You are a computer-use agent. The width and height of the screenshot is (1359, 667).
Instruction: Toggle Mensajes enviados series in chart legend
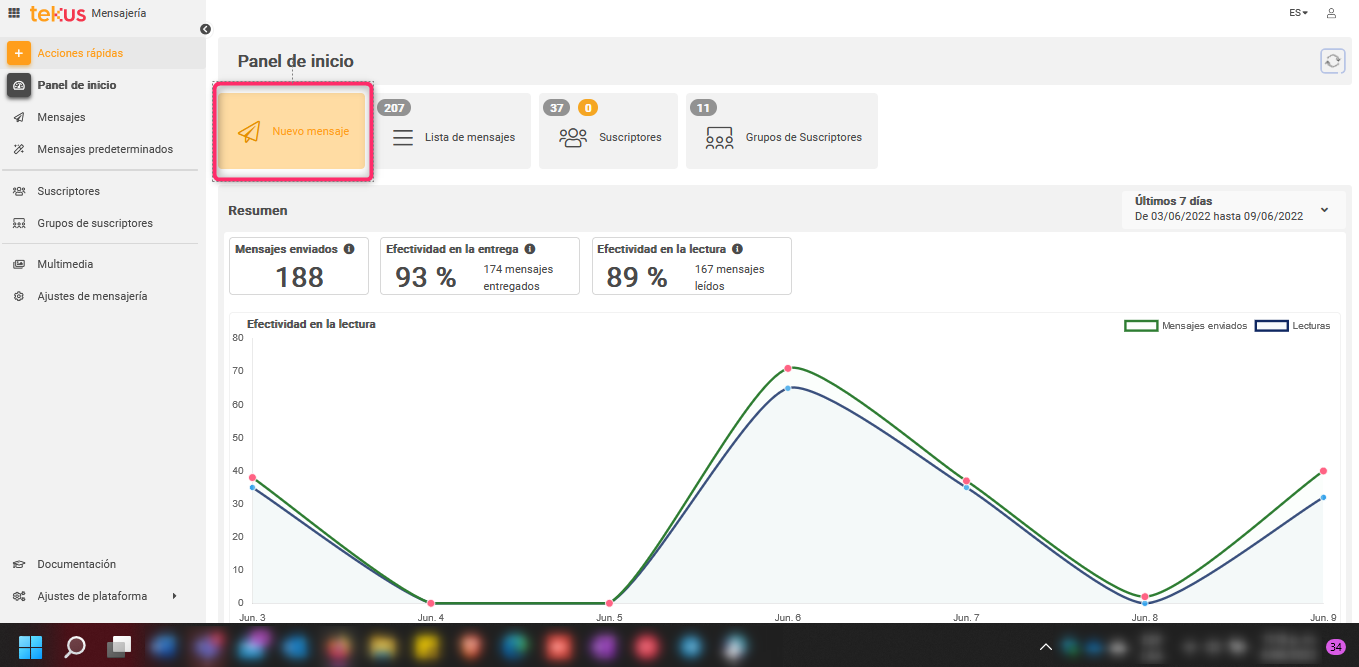1186,326
